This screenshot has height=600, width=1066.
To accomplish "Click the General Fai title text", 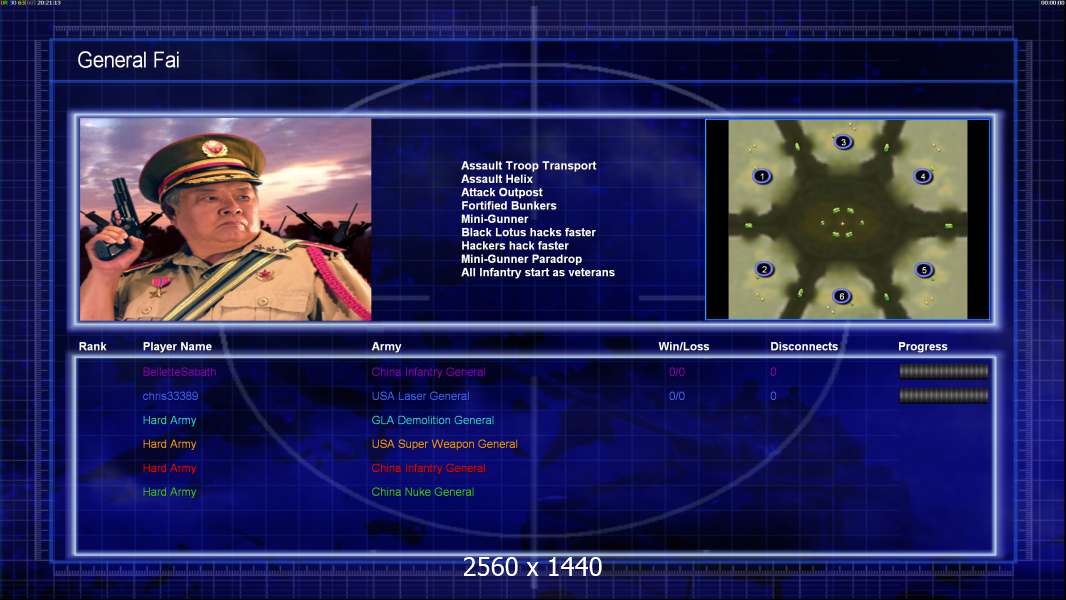I will click(x=128, y=60).
